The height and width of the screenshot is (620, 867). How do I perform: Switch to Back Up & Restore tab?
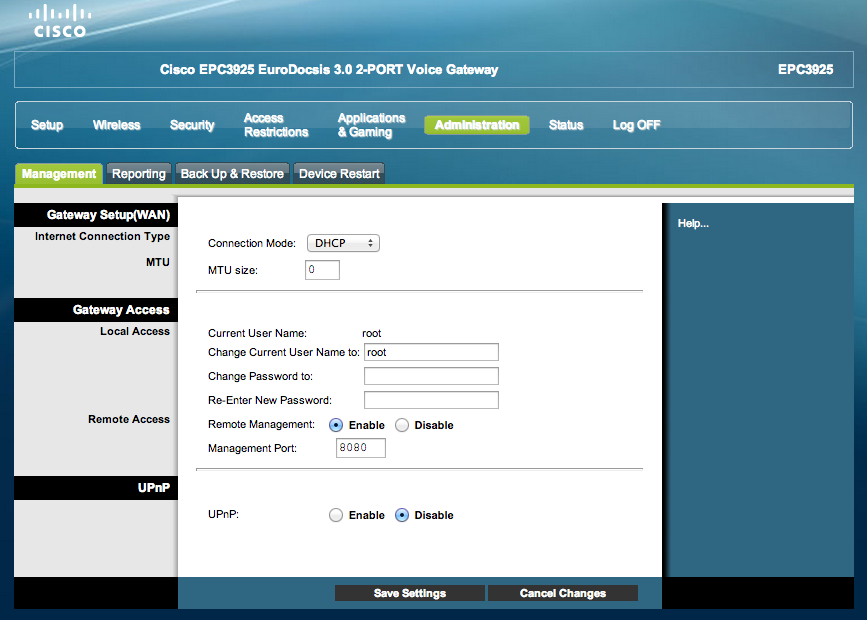(x=232, y=174)
